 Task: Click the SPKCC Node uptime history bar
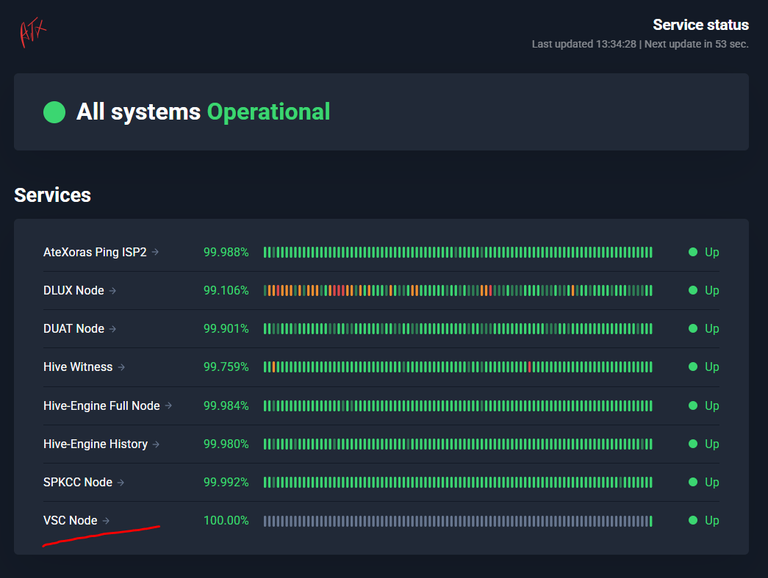[458, 482]
